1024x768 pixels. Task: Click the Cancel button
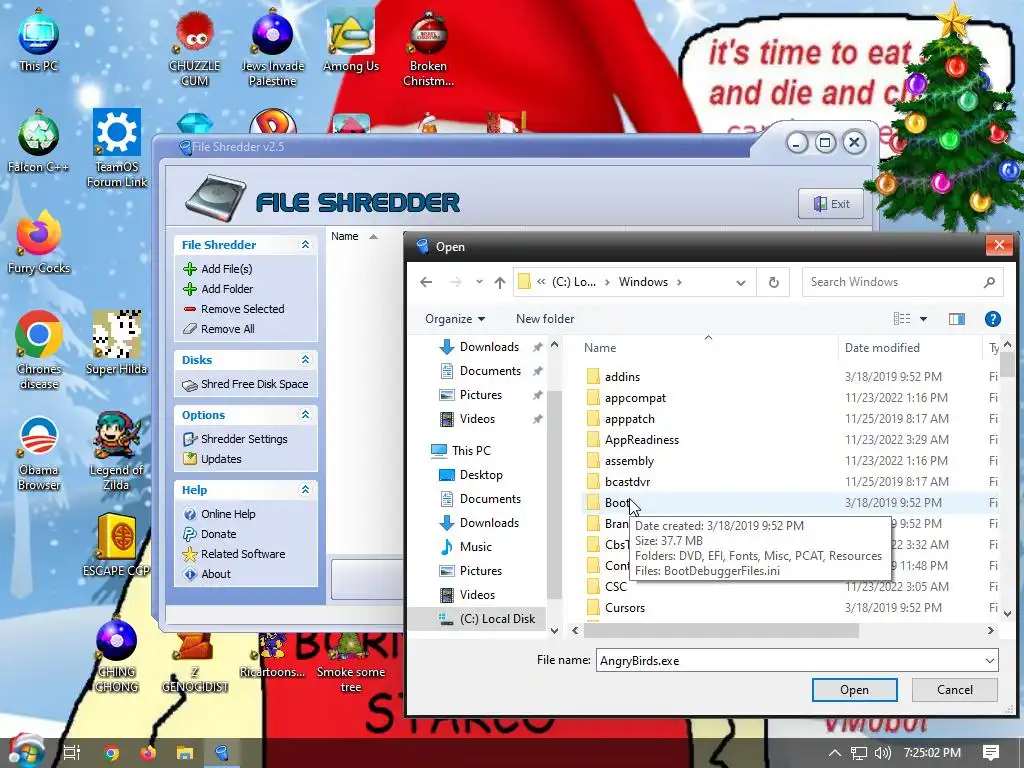955,690
